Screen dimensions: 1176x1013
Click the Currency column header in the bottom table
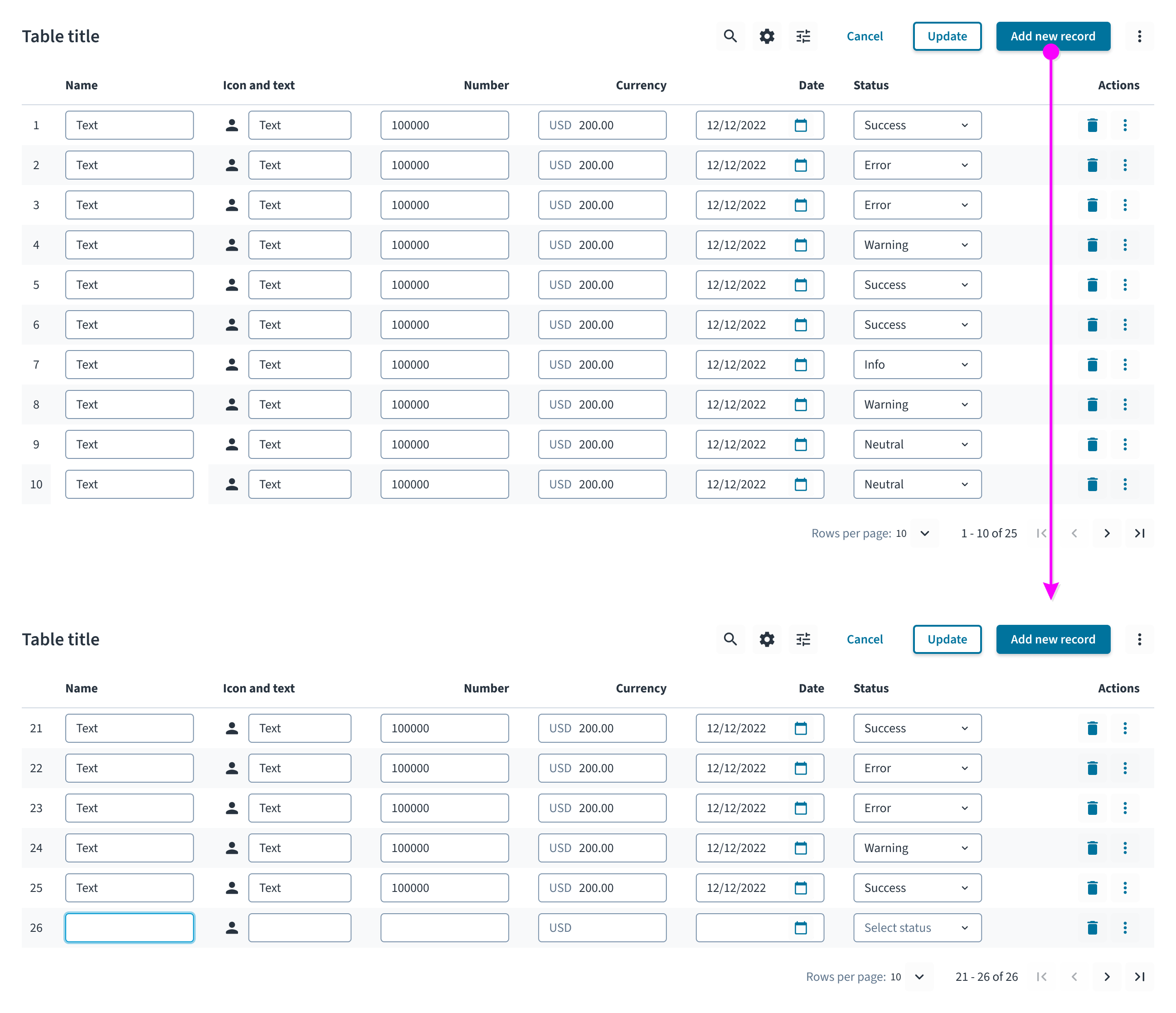click(641, 688)
